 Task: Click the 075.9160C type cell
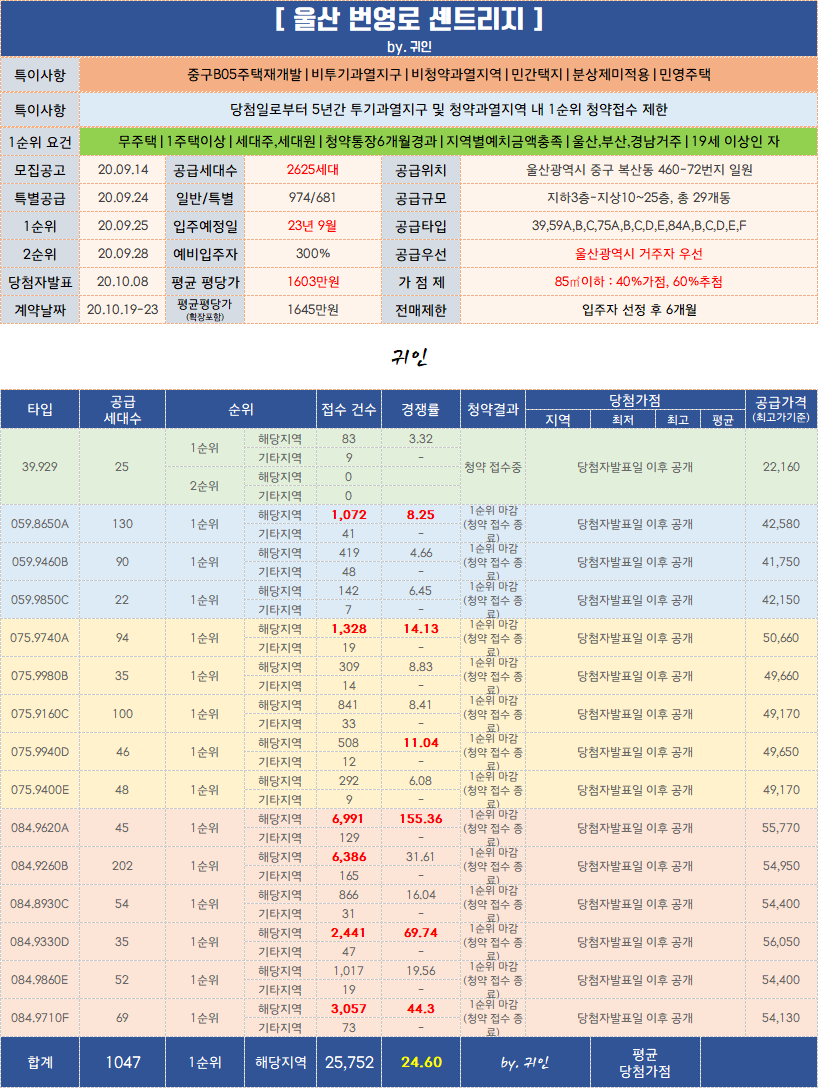click(40, 714)
